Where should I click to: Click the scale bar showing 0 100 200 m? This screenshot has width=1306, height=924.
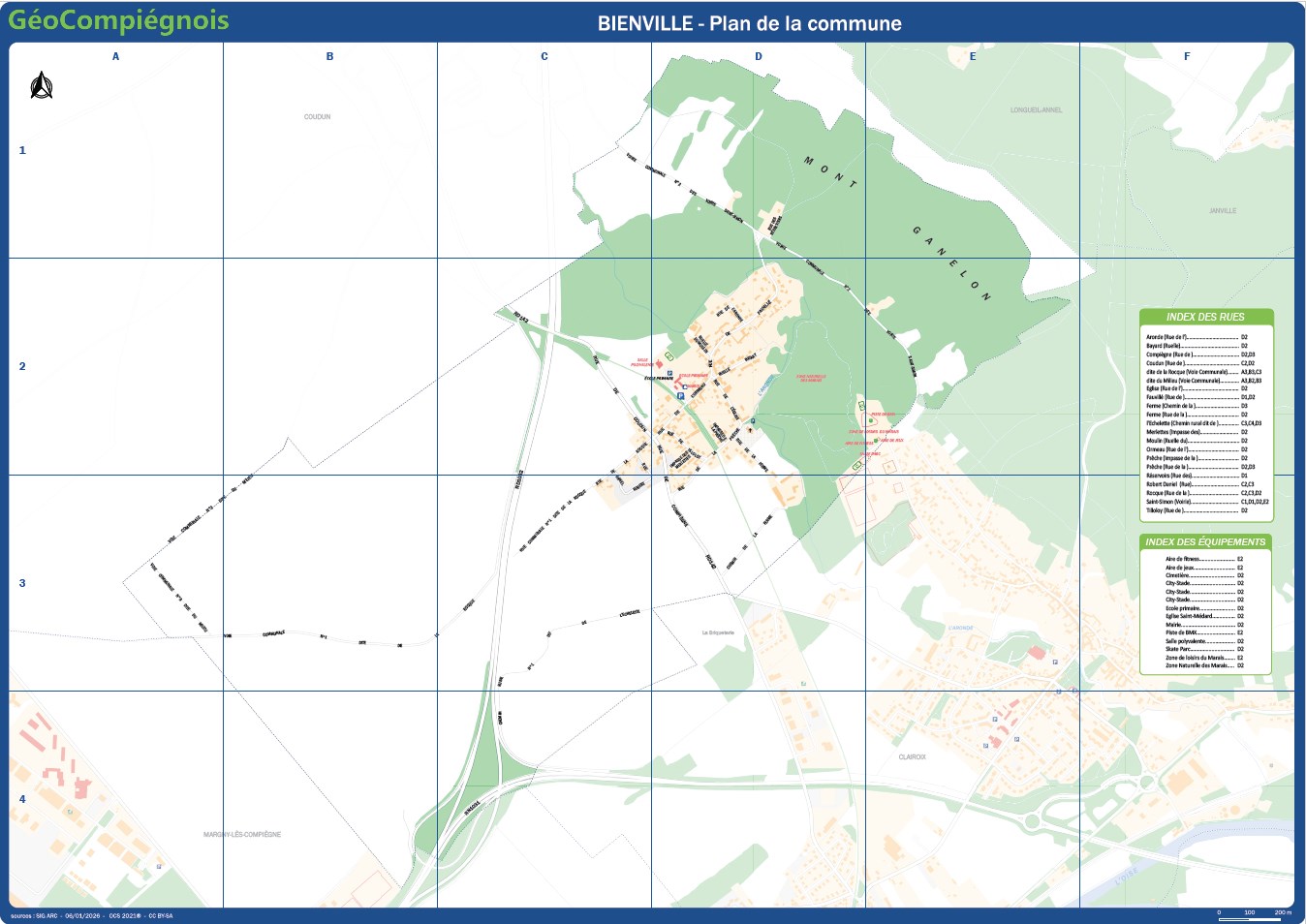point(1255,913)
